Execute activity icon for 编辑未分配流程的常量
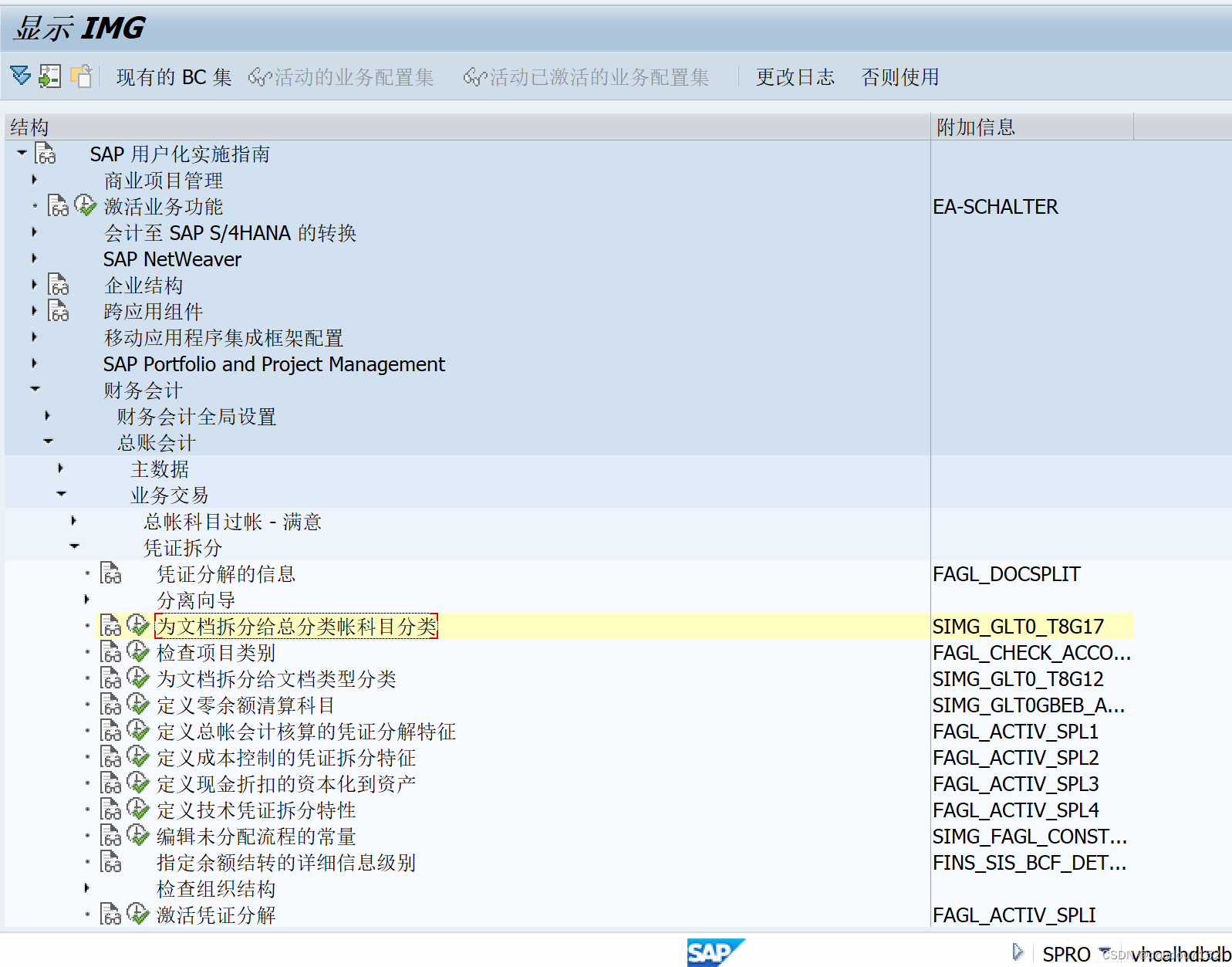Screen dimensions: 1232x967 click(x=137, y=836)
